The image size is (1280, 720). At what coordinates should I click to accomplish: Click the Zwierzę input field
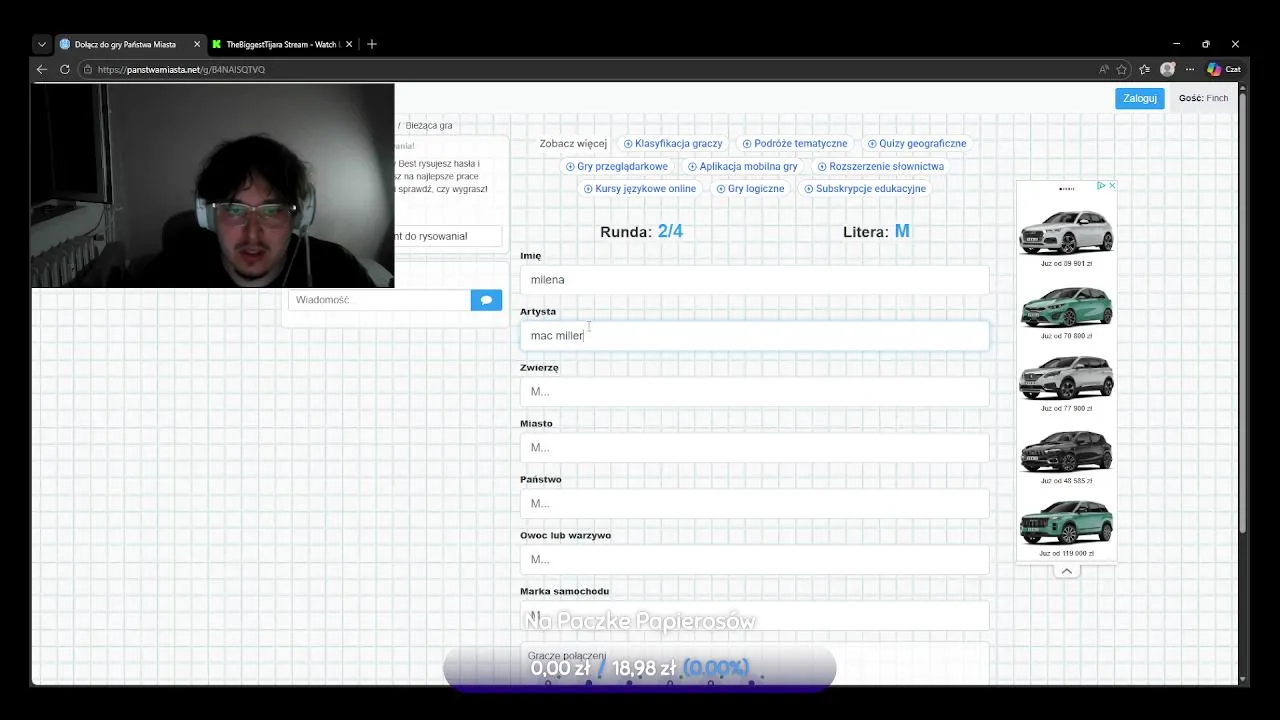[754, 391]
